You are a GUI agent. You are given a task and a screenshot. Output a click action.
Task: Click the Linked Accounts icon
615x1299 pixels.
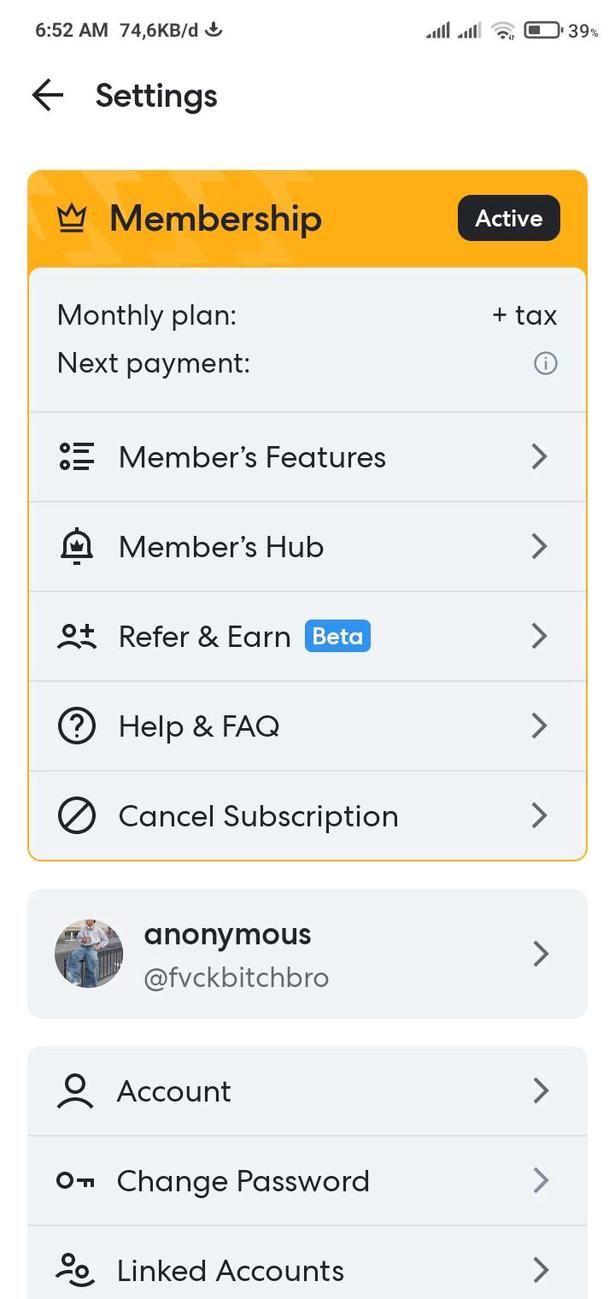(x=76, y=1270)
